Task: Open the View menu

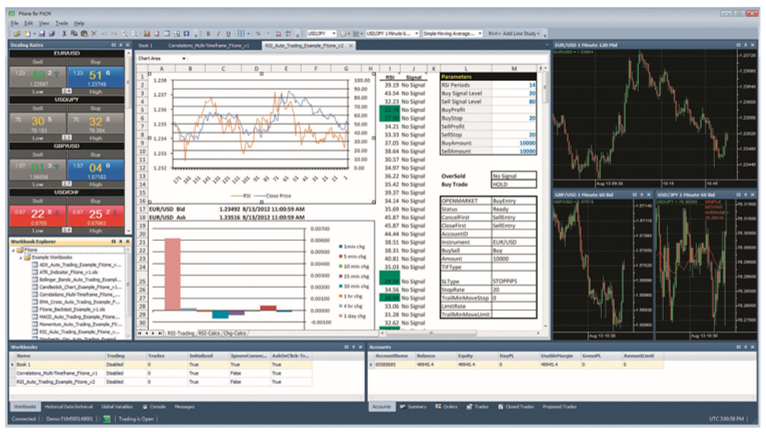Action: click(x=44, y=23)
